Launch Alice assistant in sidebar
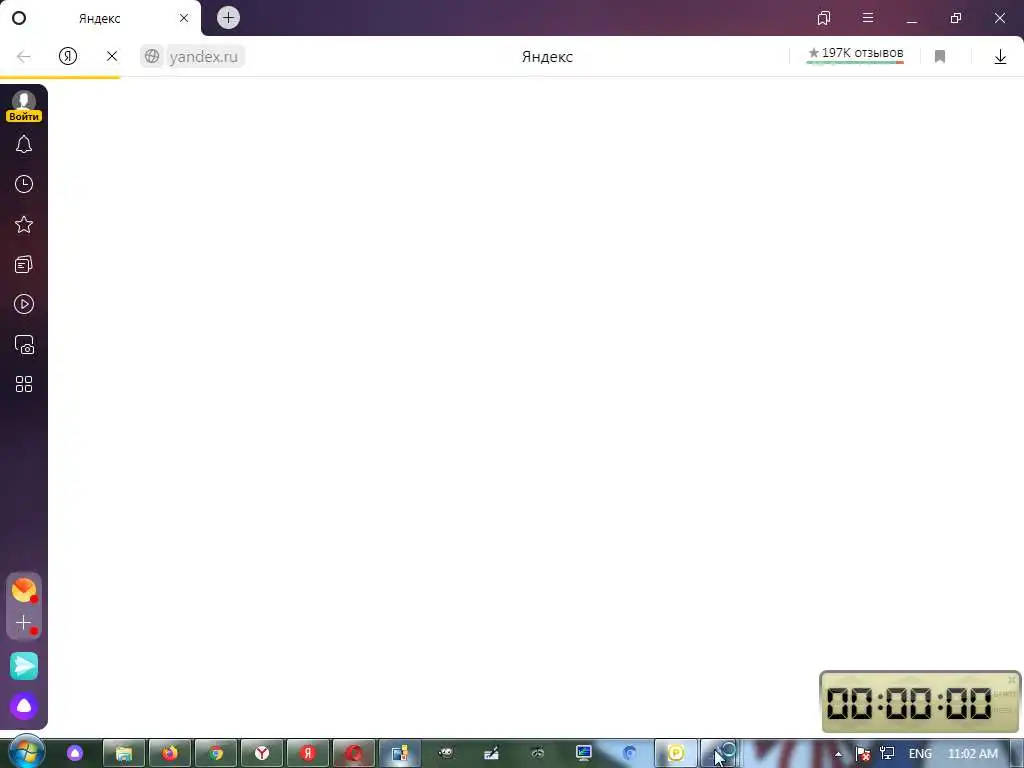1024x768 pixels. (x=24, y=706)
